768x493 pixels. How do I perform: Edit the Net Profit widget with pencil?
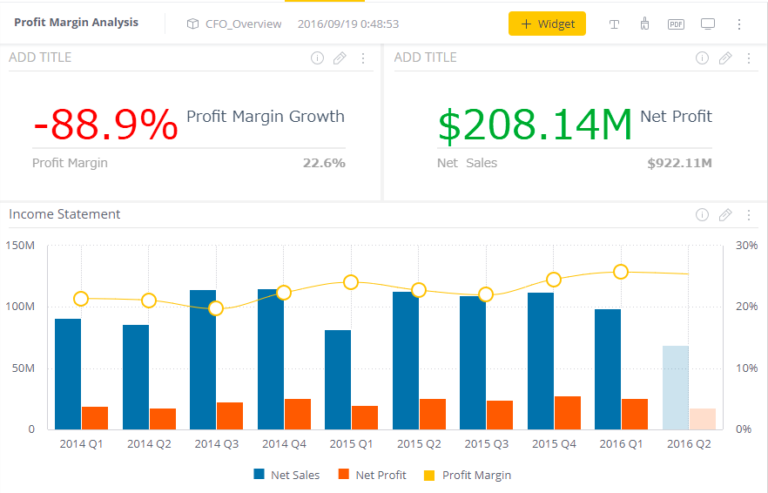(725, 59)
